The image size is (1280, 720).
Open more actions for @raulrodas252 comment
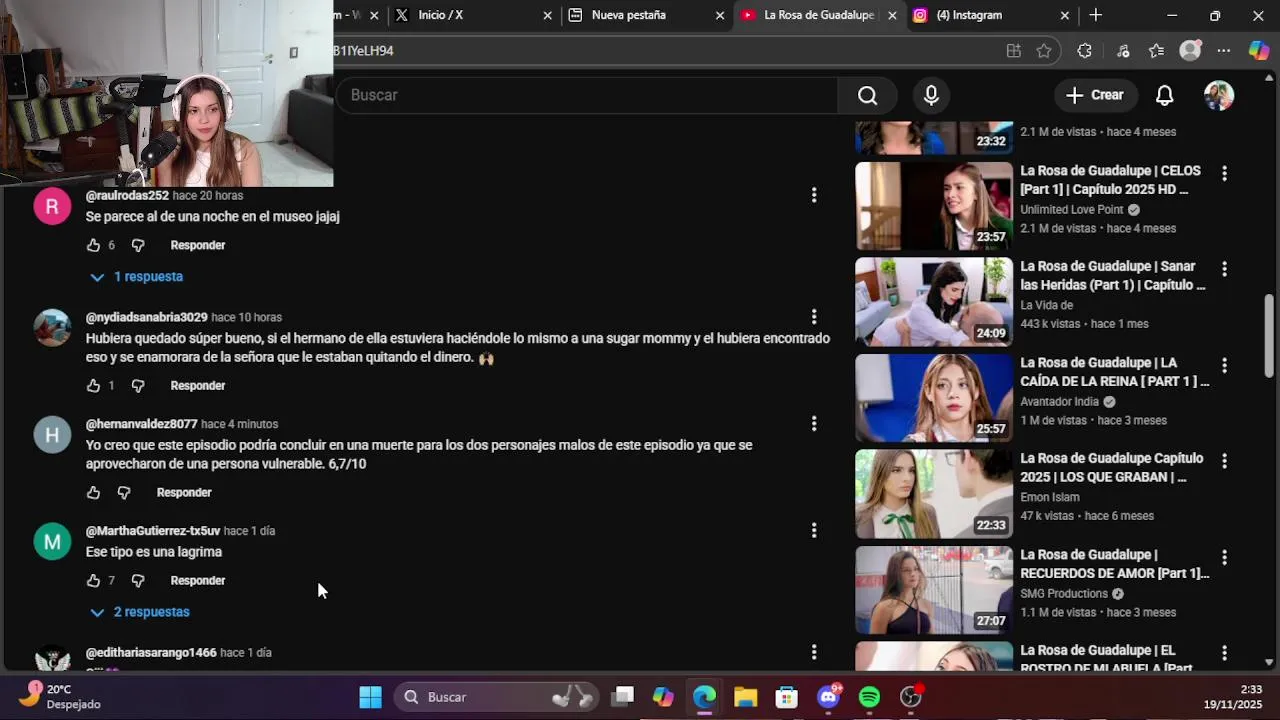pyautogui.click(x=814, y=195)
